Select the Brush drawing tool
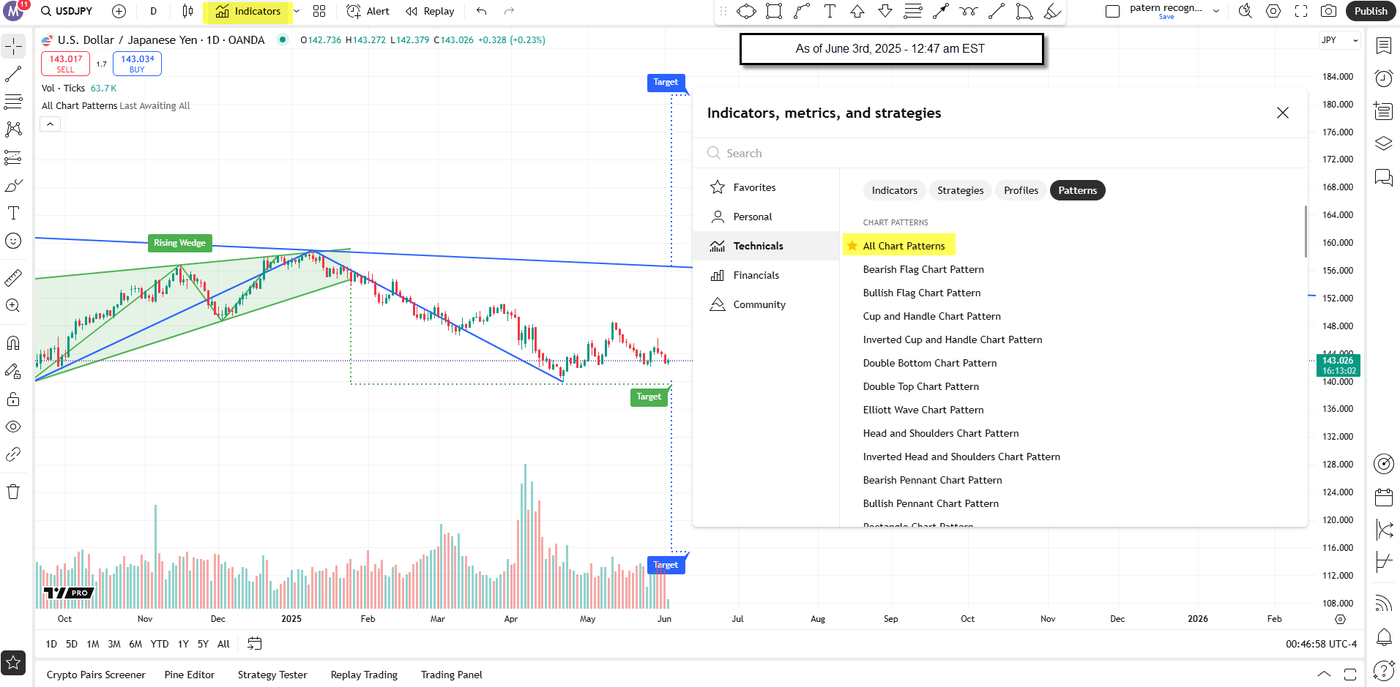The width and height of the screenshot is (1400, 687). pyautogui.click(x=14, y=184)
